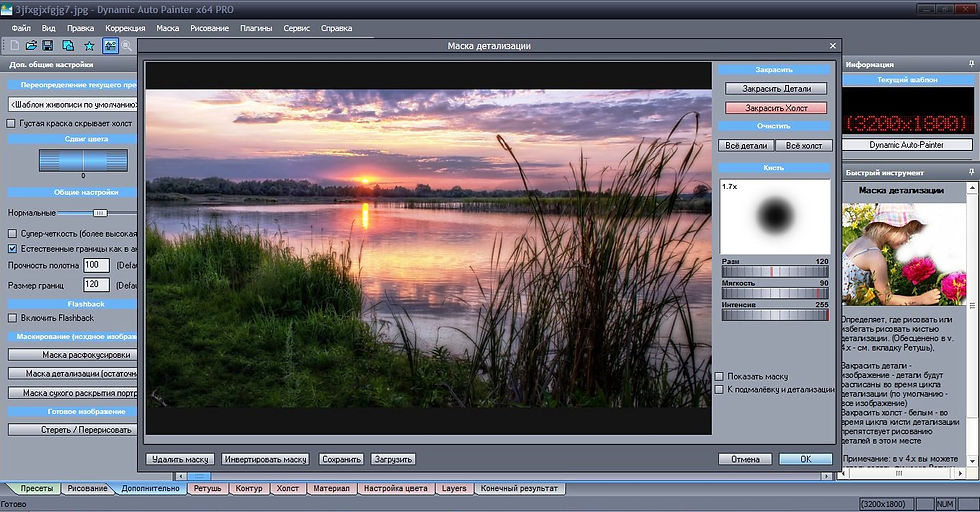Open the Сервис menu
Viewport: 980px width, 512px height.
tap(296, 28)
